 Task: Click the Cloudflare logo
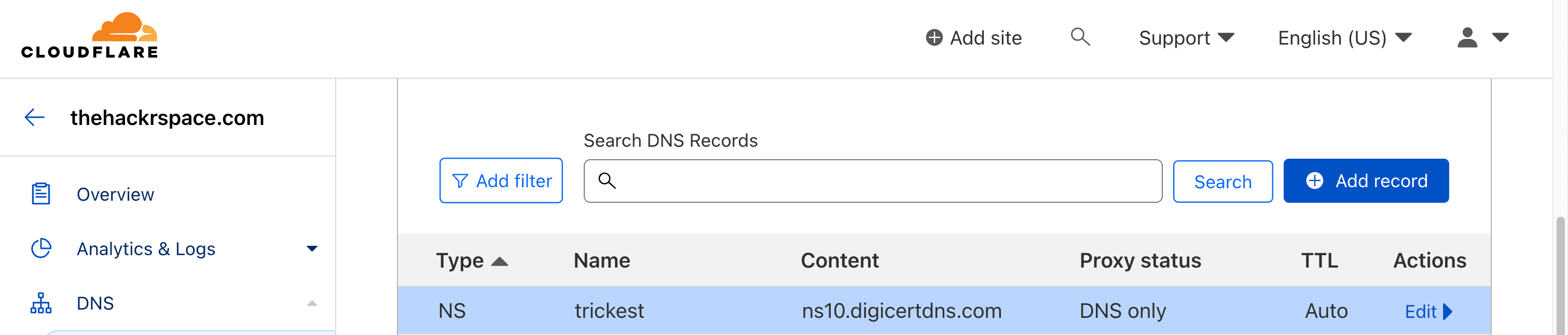[x=89, y=35]
